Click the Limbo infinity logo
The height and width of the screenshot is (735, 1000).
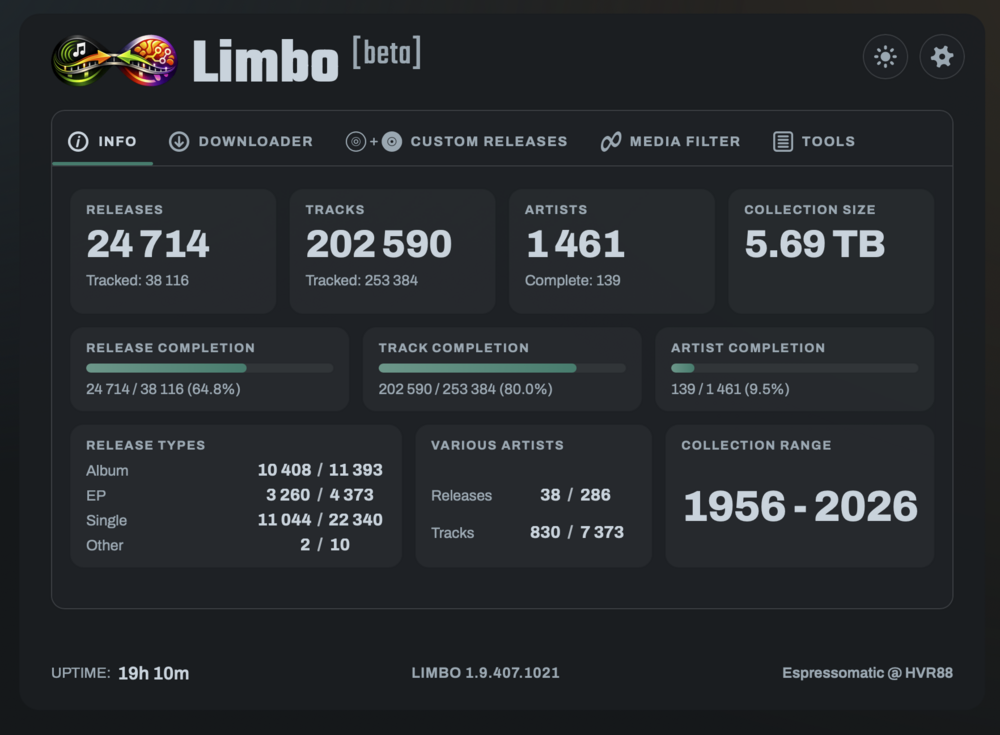(x=114, y=60)
